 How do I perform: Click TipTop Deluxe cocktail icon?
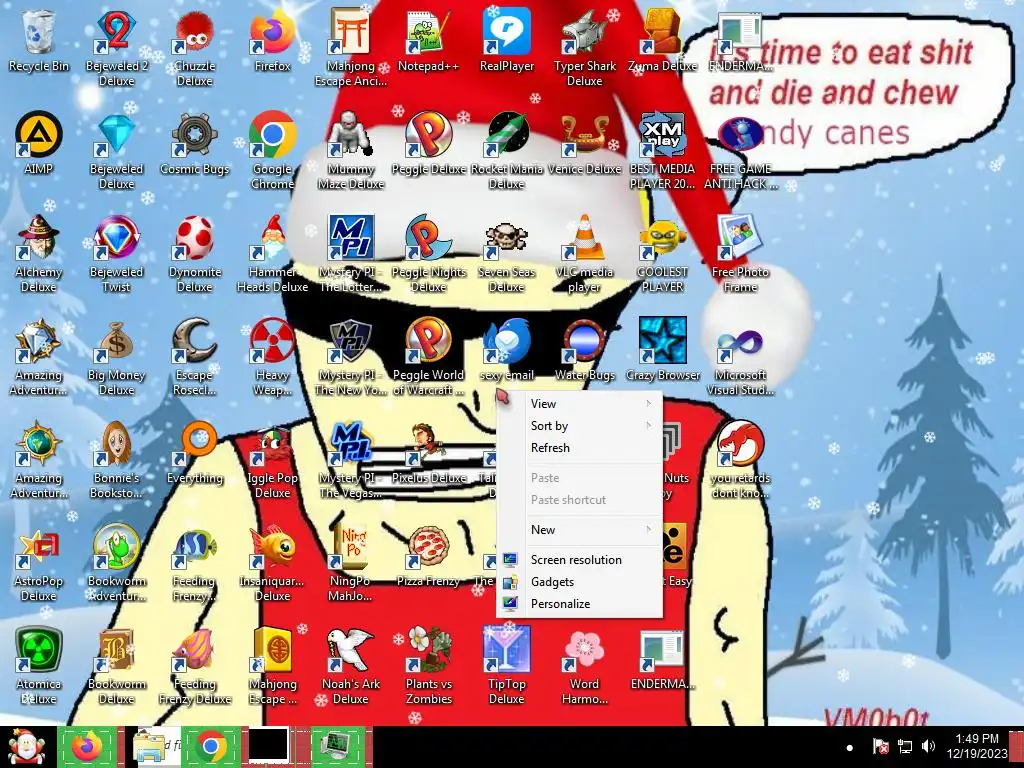(x=507, y=650)
